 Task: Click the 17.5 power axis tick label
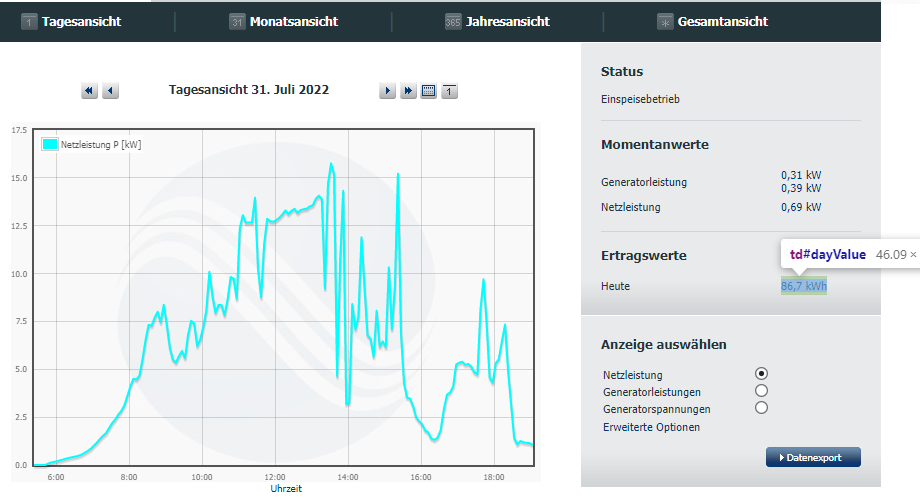(x=19, y=130)
